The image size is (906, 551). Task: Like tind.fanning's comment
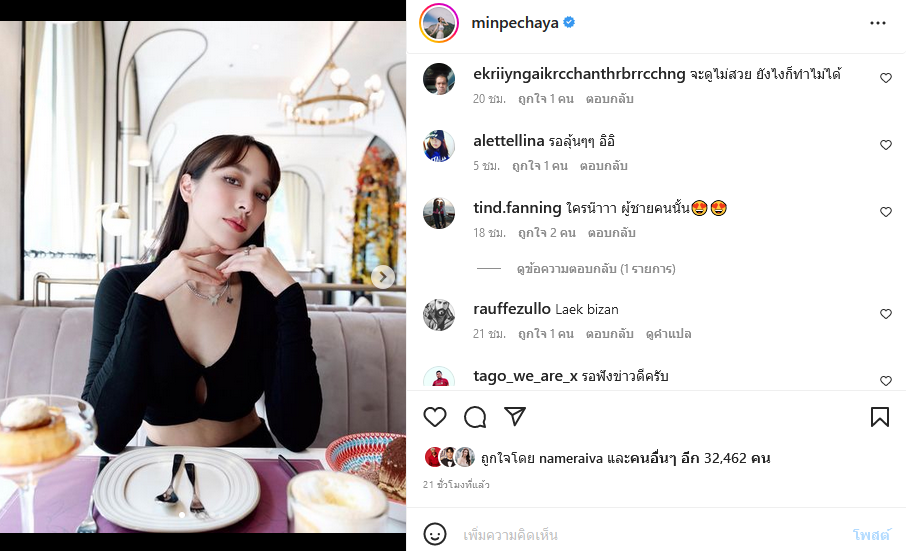pos(886,212)
